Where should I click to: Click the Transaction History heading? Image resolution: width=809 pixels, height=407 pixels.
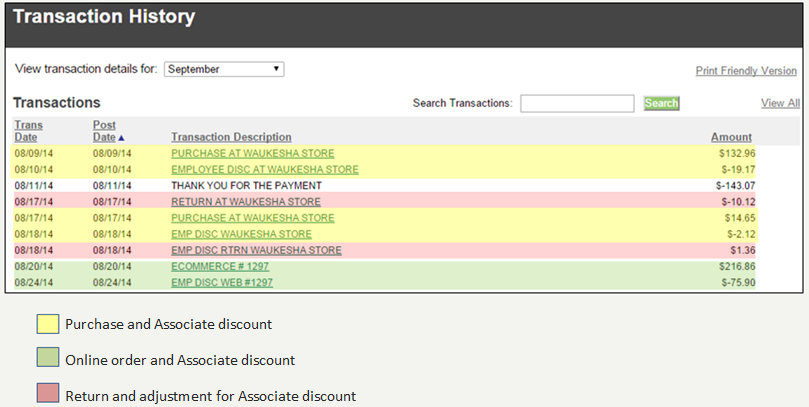tap(104, 17)
